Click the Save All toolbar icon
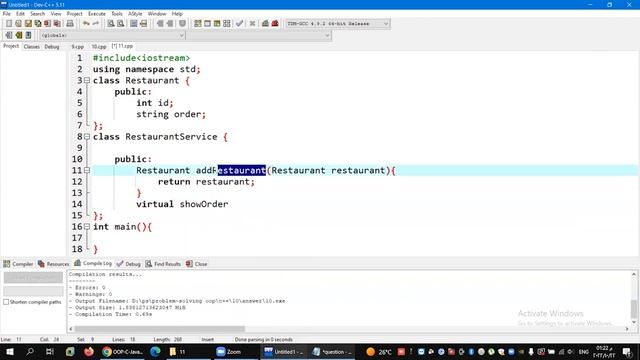The image size is (640, 360). [x=38, y=24]
